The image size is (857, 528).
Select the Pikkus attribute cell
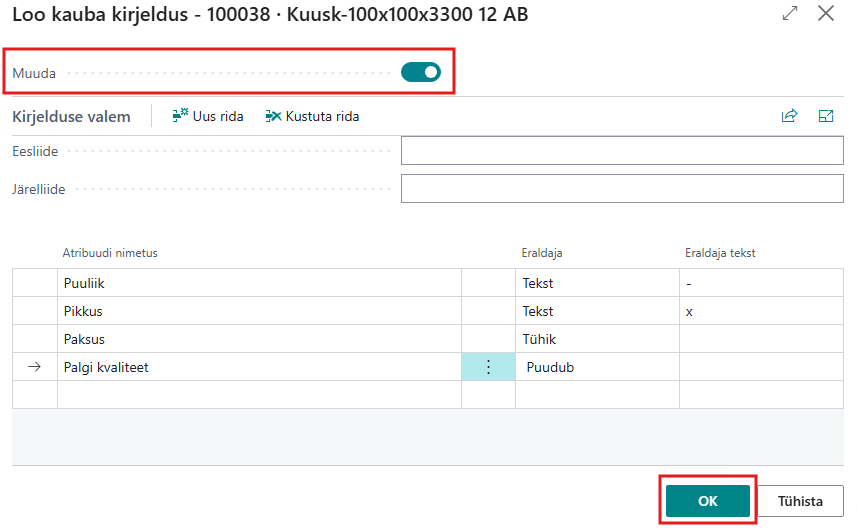coord(258,311)
